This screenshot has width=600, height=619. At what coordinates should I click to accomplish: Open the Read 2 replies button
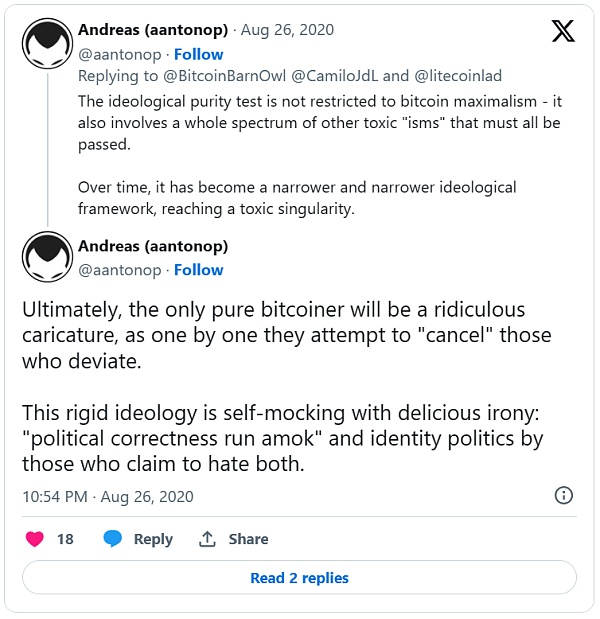pos(299,578)
